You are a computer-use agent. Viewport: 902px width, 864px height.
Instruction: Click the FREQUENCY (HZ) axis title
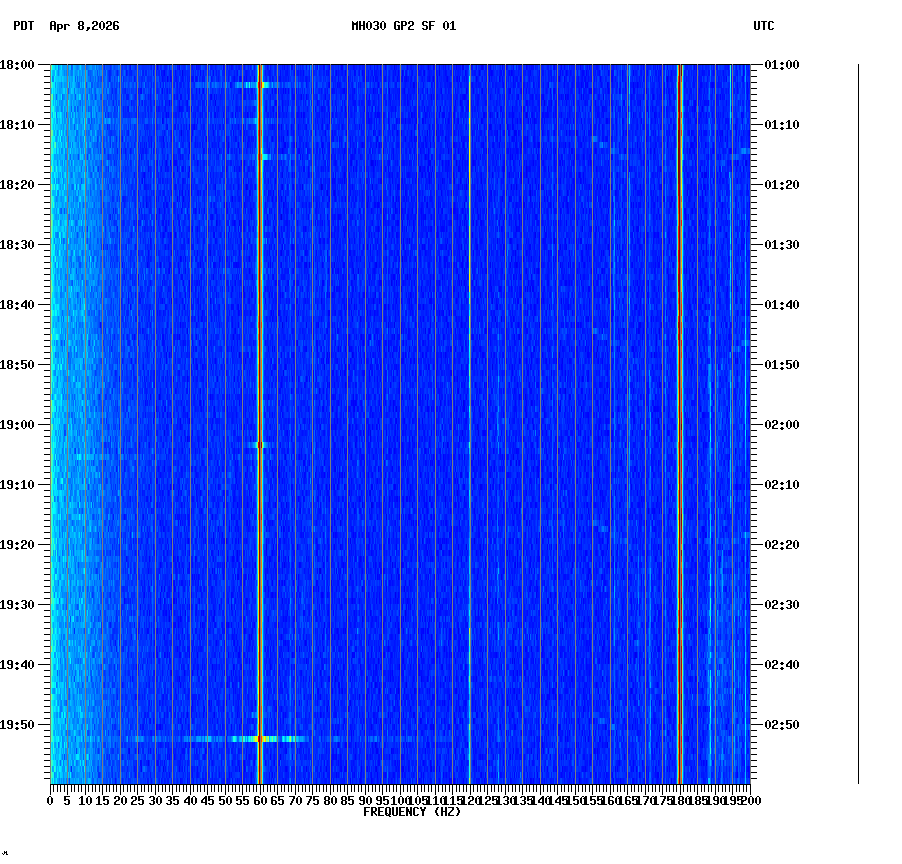pos(412,811)
